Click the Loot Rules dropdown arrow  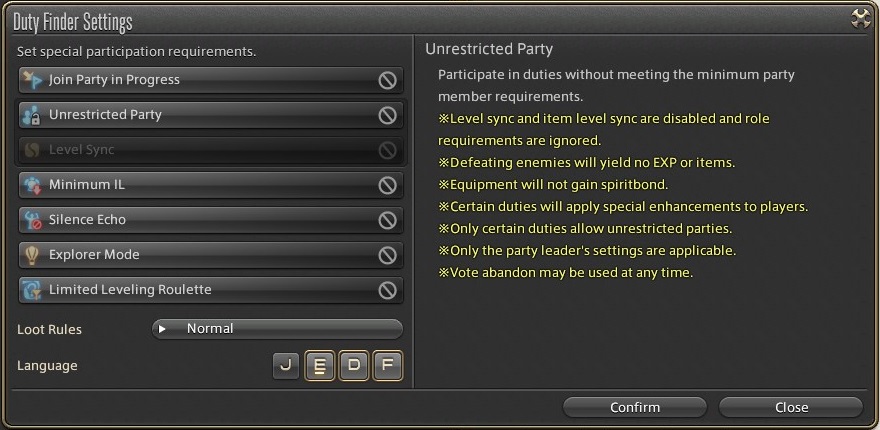pyautogui.click(x=163, y=329)
